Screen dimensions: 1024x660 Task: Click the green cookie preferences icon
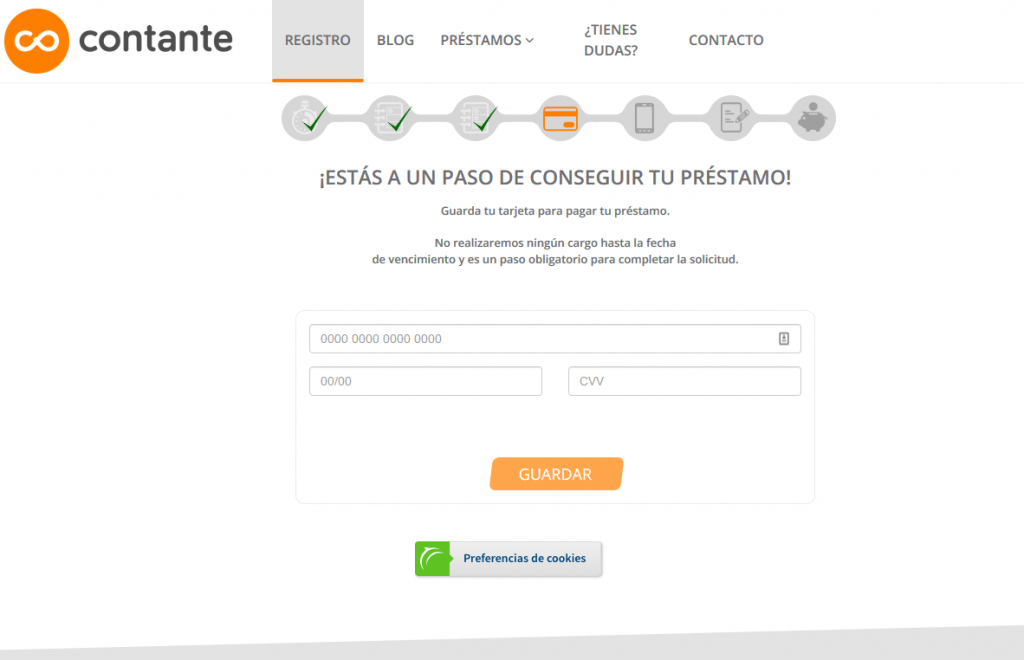click(x=432, y=559)
